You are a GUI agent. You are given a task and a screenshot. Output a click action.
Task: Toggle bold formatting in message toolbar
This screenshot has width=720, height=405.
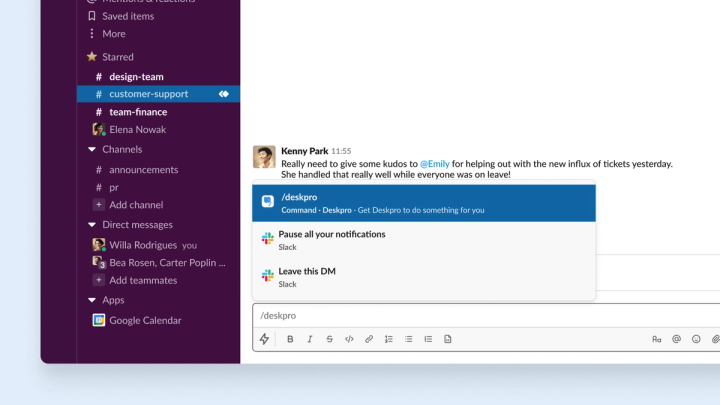[290, 339]
